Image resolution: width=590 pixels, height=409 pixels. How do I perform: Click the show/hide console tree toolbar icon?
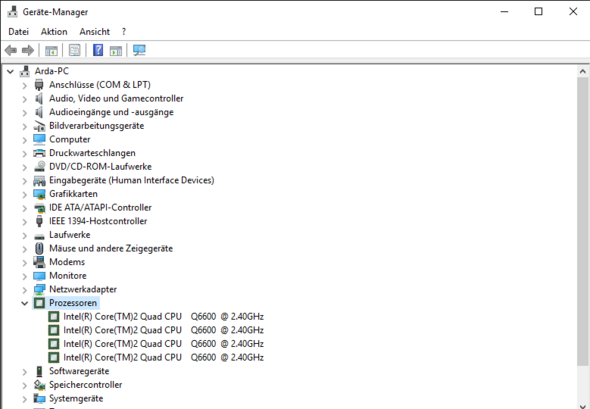point(51,50)
